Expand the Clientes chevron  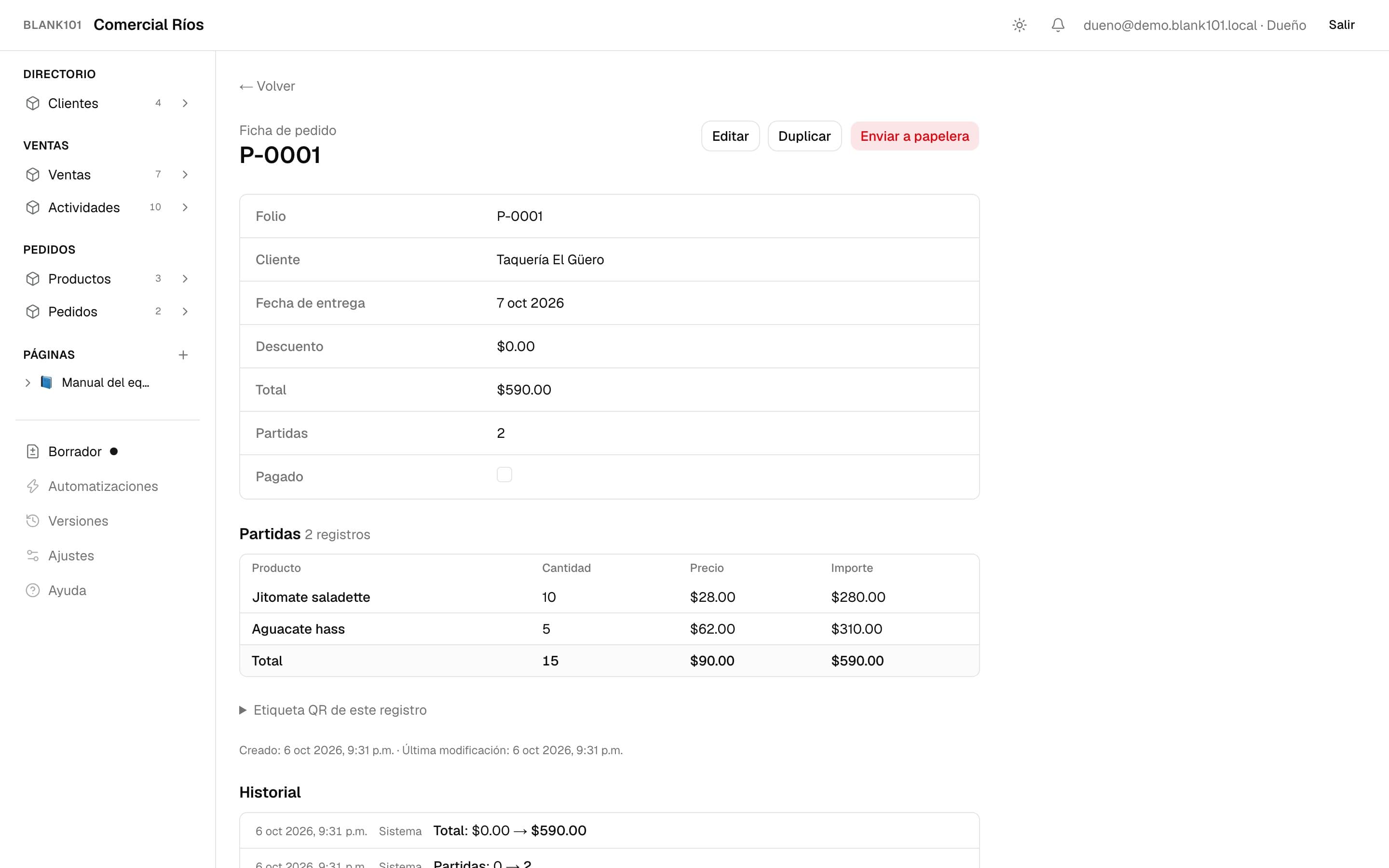[x=185, y=103]
